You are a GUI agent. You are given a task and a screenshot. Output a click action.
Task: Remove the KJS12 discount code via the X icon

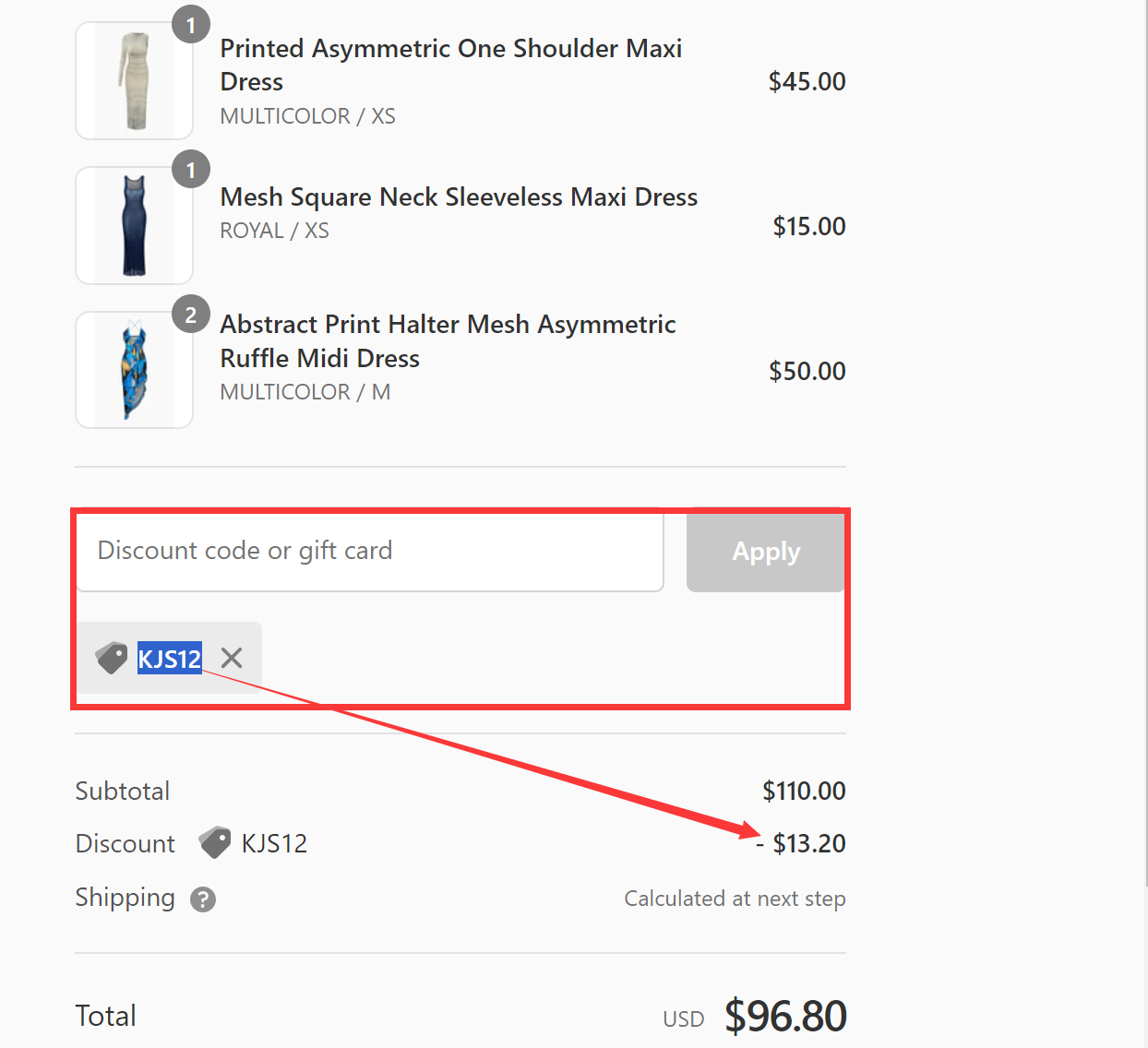pyautogui.click(x=231, y=657)
